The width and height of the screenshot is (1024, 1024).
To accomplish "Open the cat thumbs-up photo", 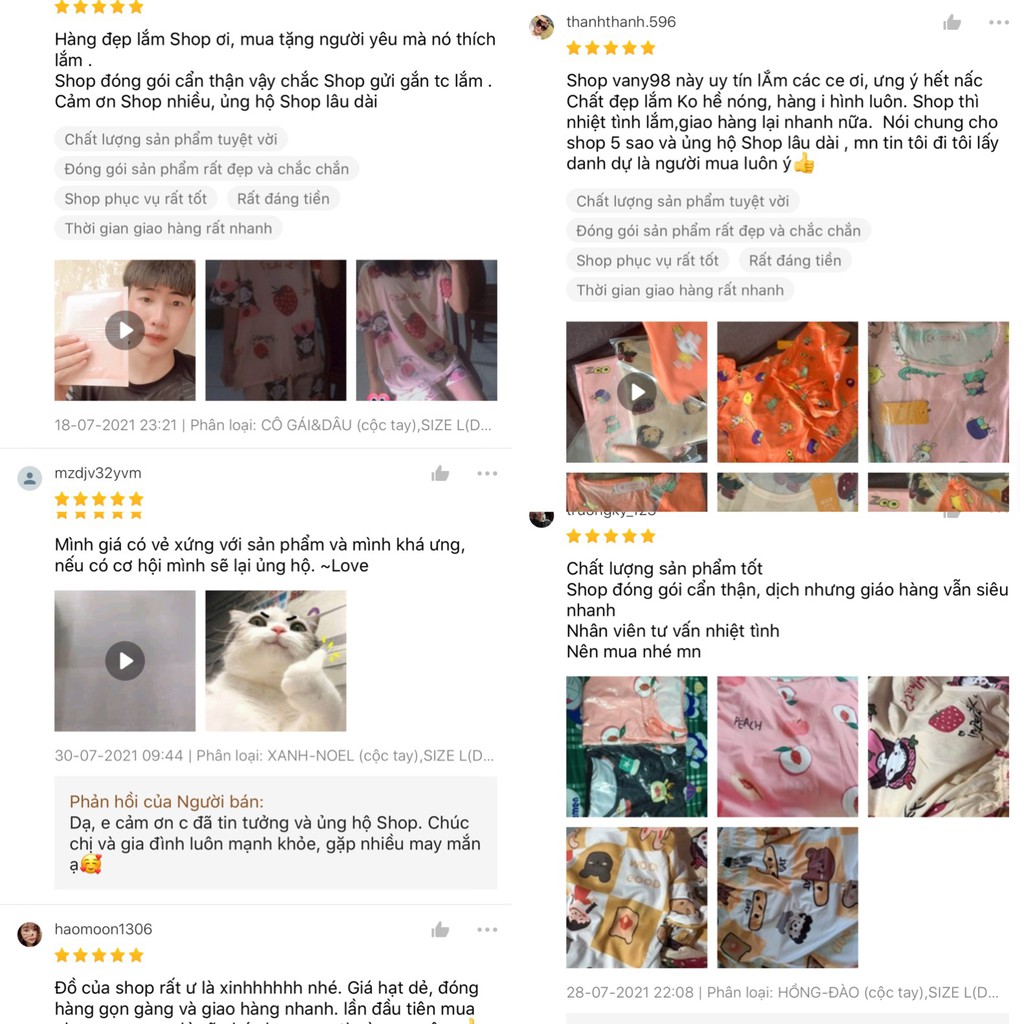I will 276,661.
